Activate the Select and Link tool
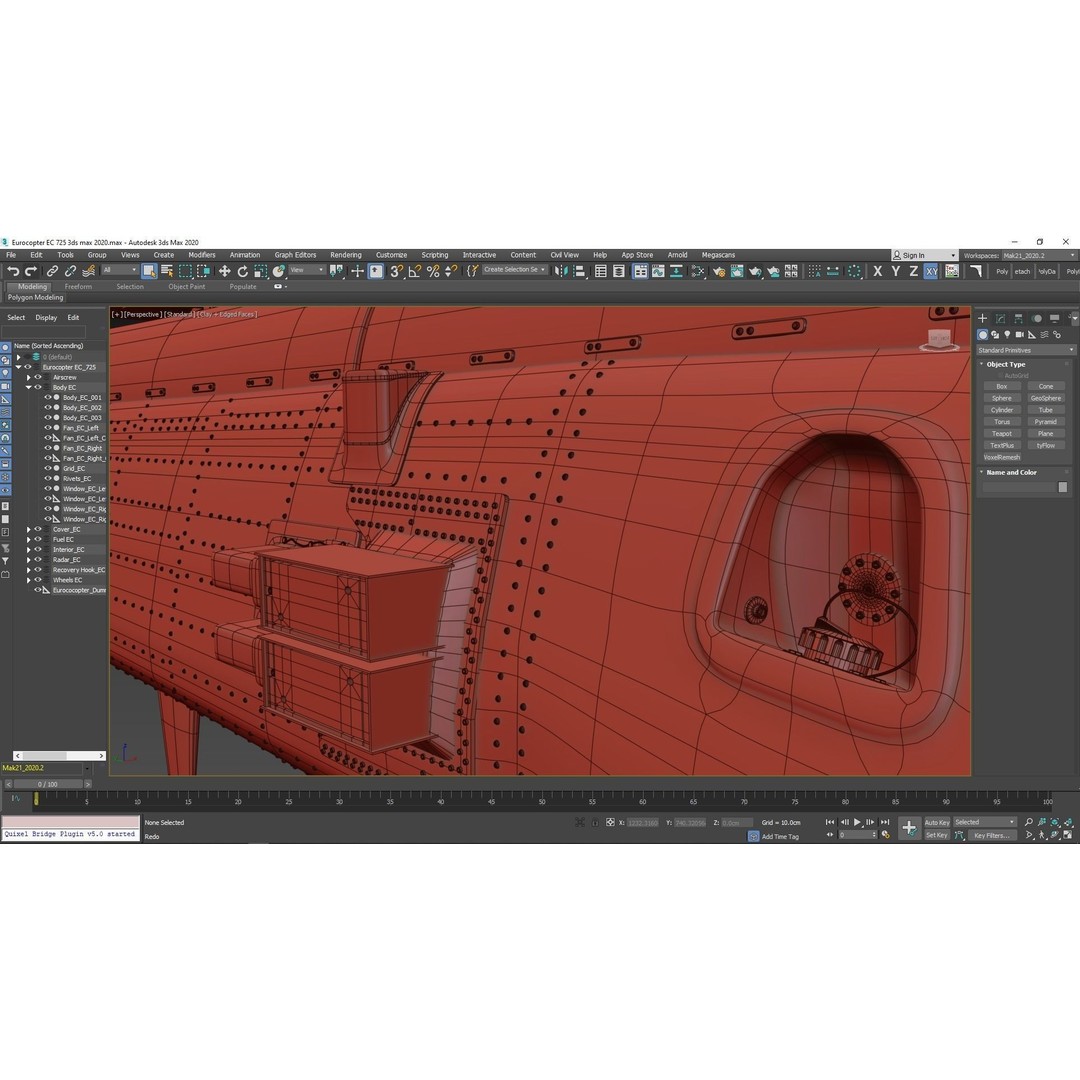This screenshot has height=1080, width=1080. pos(52,271)
